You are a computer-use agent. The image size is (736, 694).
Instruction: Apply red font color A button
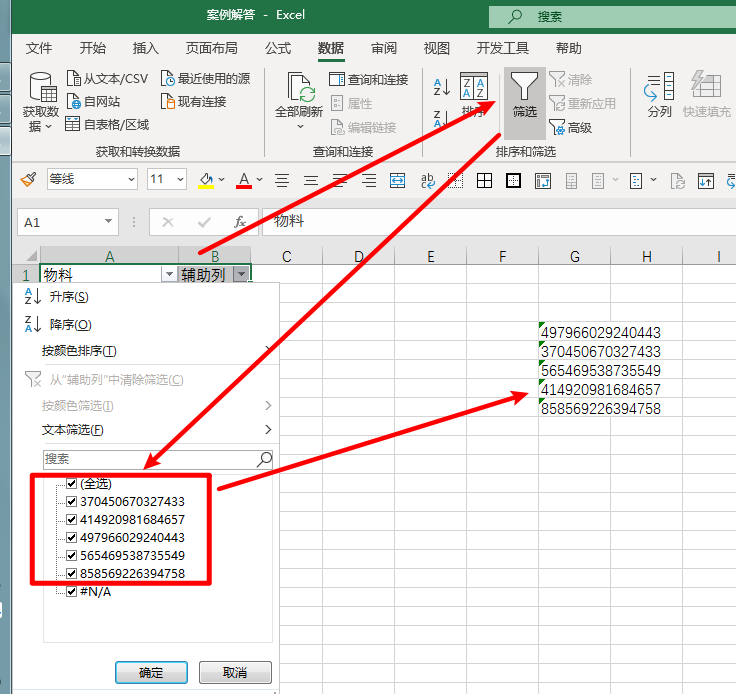click(x=244, y=180)
